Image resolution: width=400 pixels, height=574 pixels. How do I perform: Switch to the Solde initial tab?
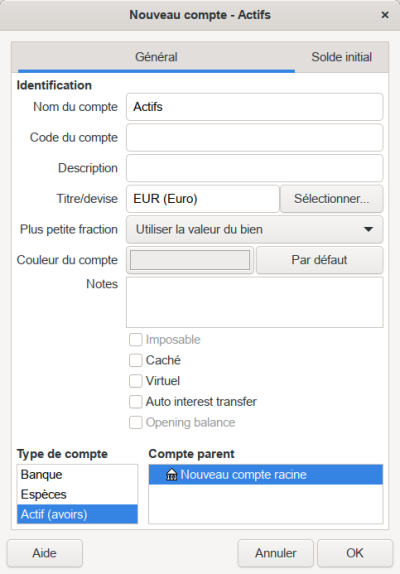pos(341,57)
